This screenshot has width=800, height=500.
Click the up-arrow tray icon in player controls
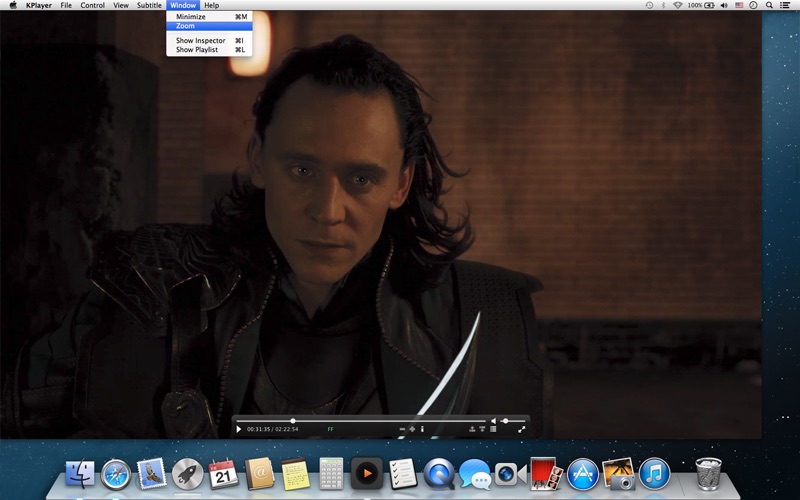472,429
